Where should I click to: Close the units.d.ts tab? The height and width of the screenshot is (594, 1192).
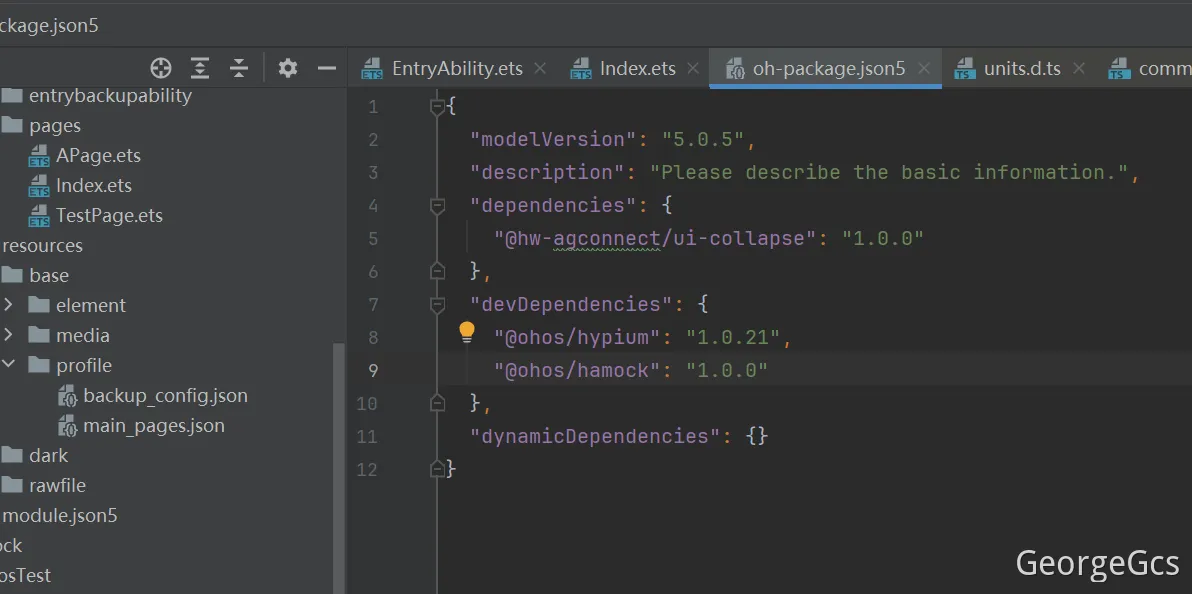pos(1078,68)
